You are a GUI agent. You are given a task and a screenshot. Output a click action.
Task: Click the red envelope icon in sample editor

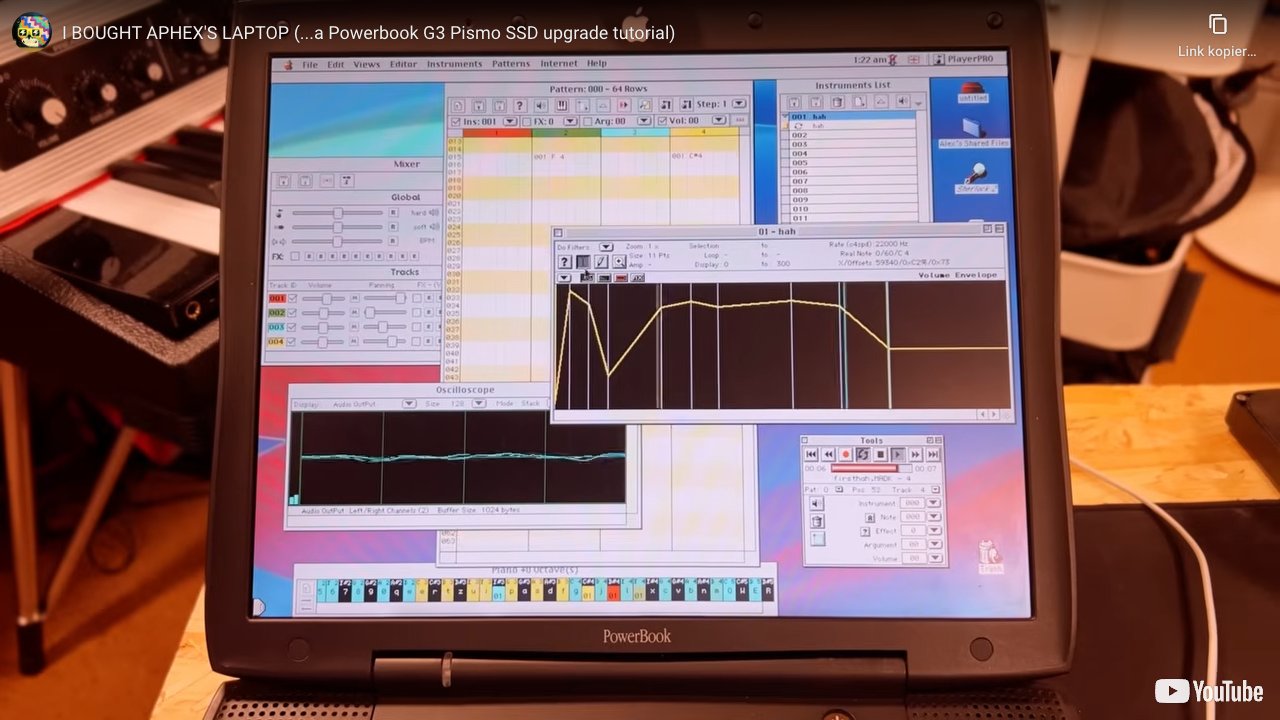(x=621, y=278)
